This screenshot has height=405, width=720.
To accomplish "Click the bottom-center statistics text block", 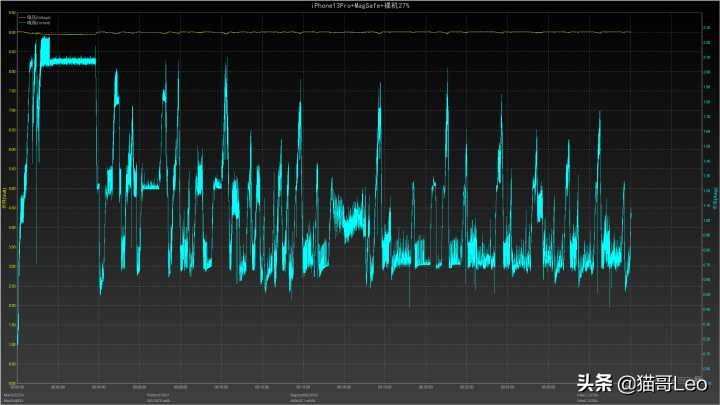I will 304,397.
